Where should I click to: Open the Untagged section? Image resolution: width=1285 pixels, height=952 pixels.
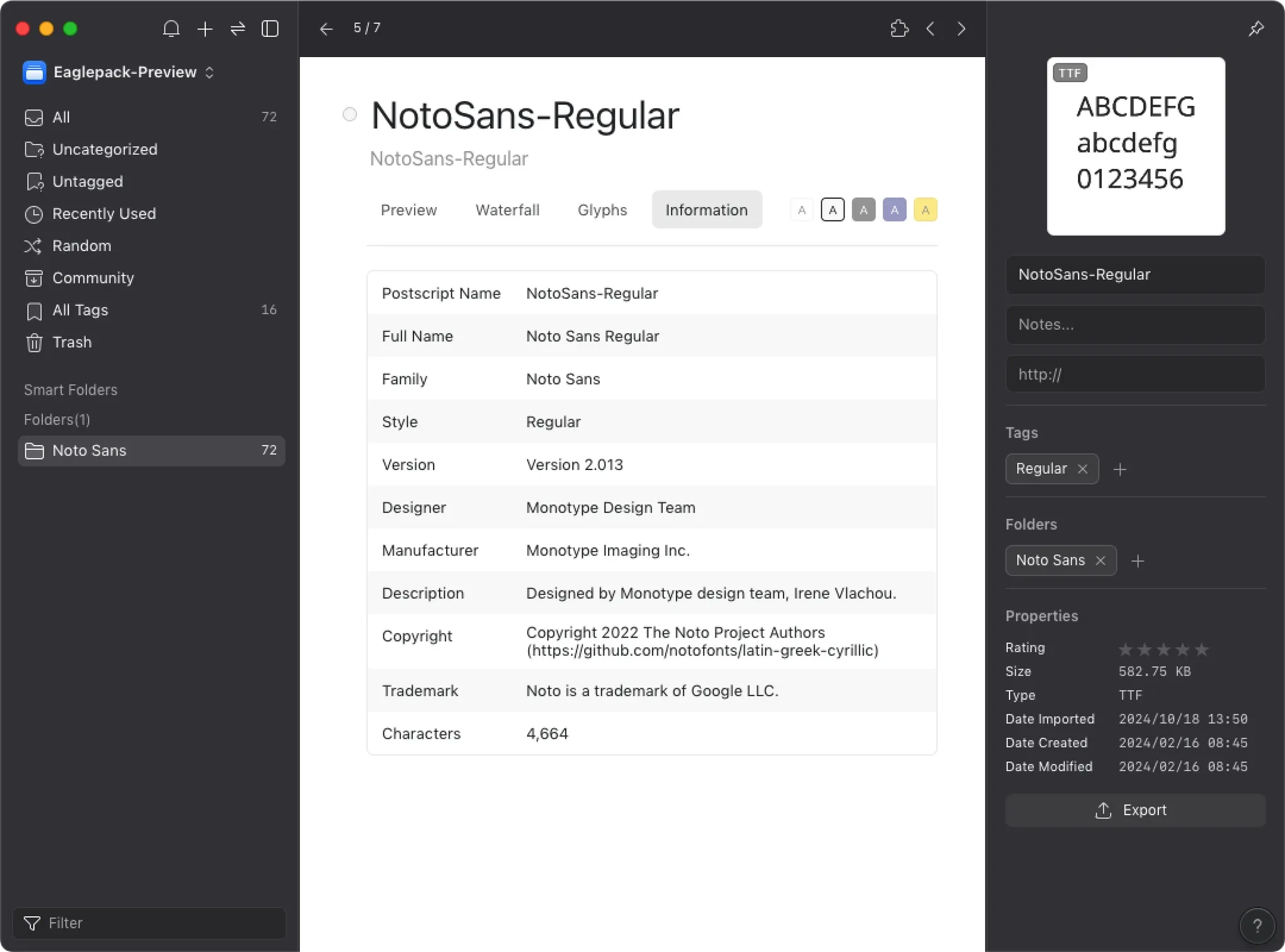click(x=151, y=181)
